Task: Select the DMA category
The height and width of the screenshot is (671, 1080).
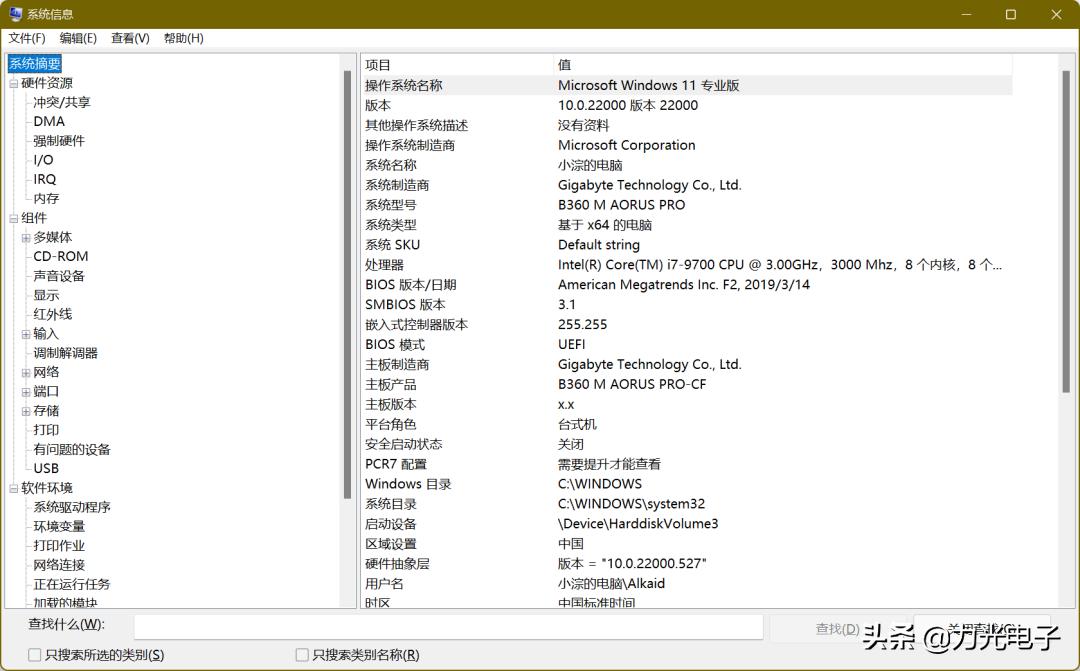Action: 49,121
